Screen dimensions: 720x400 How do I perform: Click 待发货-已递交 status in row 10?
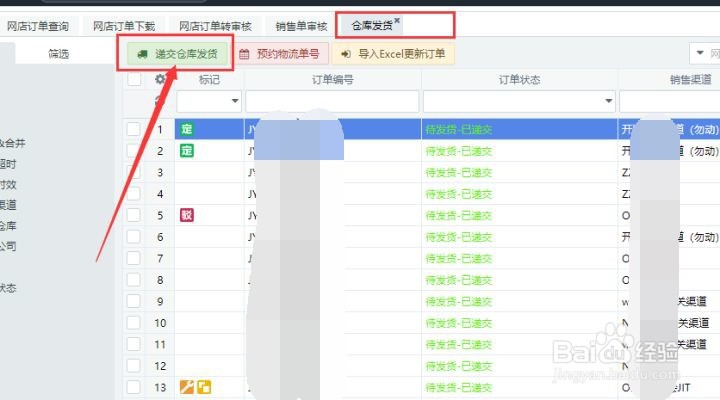click(x=458, y=323)
